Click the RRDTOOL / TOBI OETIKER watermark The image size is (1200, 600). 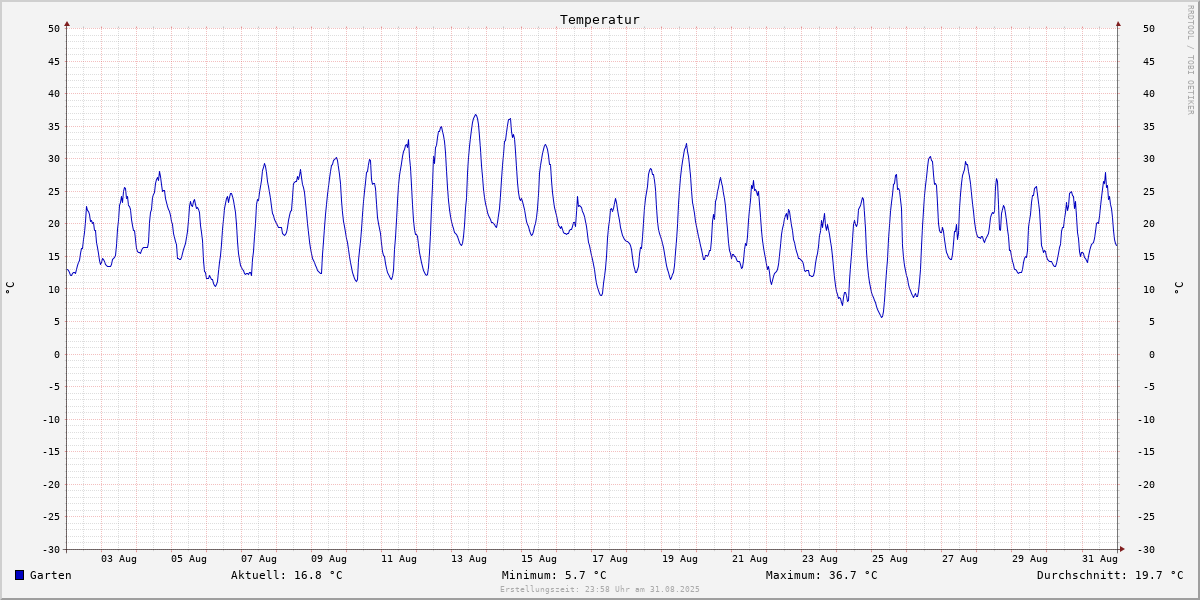click(x=1190, y=60)
